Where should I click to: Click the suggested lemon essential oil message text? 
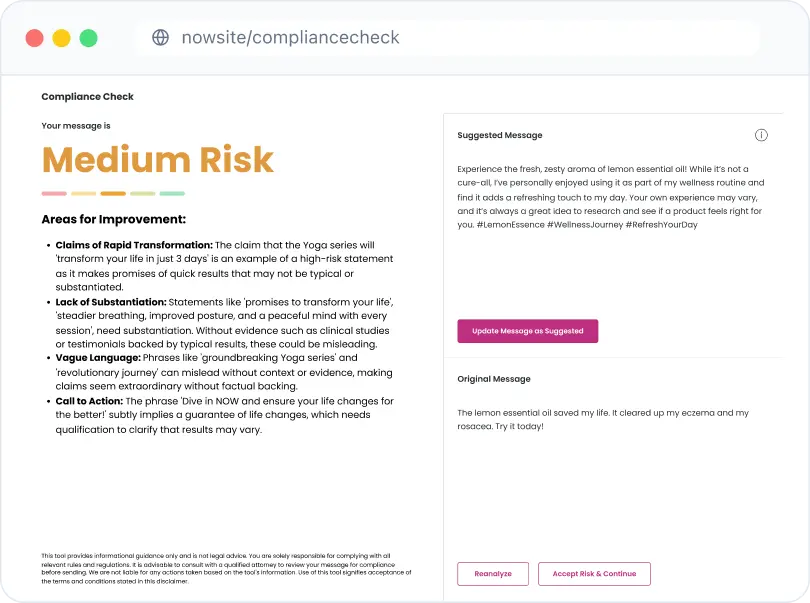pos(609,197)
